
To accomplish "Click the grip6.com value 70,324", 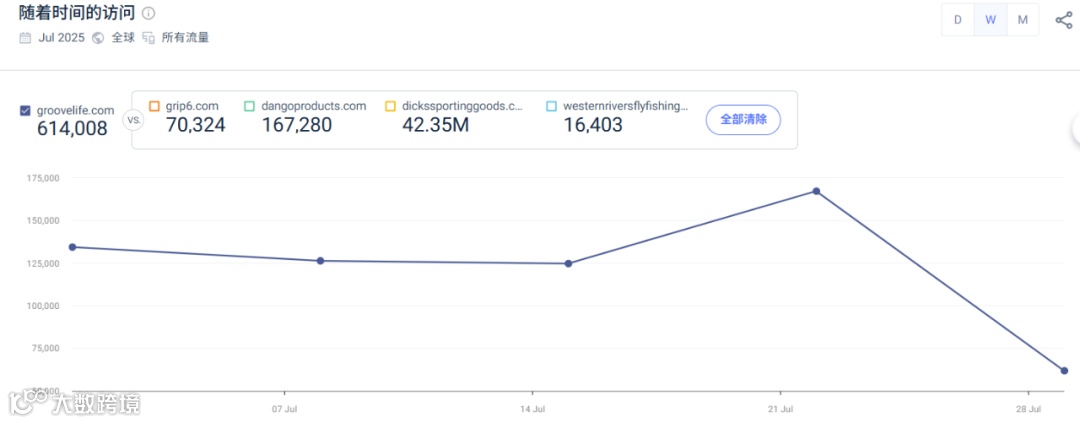I will tap(196, 125).
